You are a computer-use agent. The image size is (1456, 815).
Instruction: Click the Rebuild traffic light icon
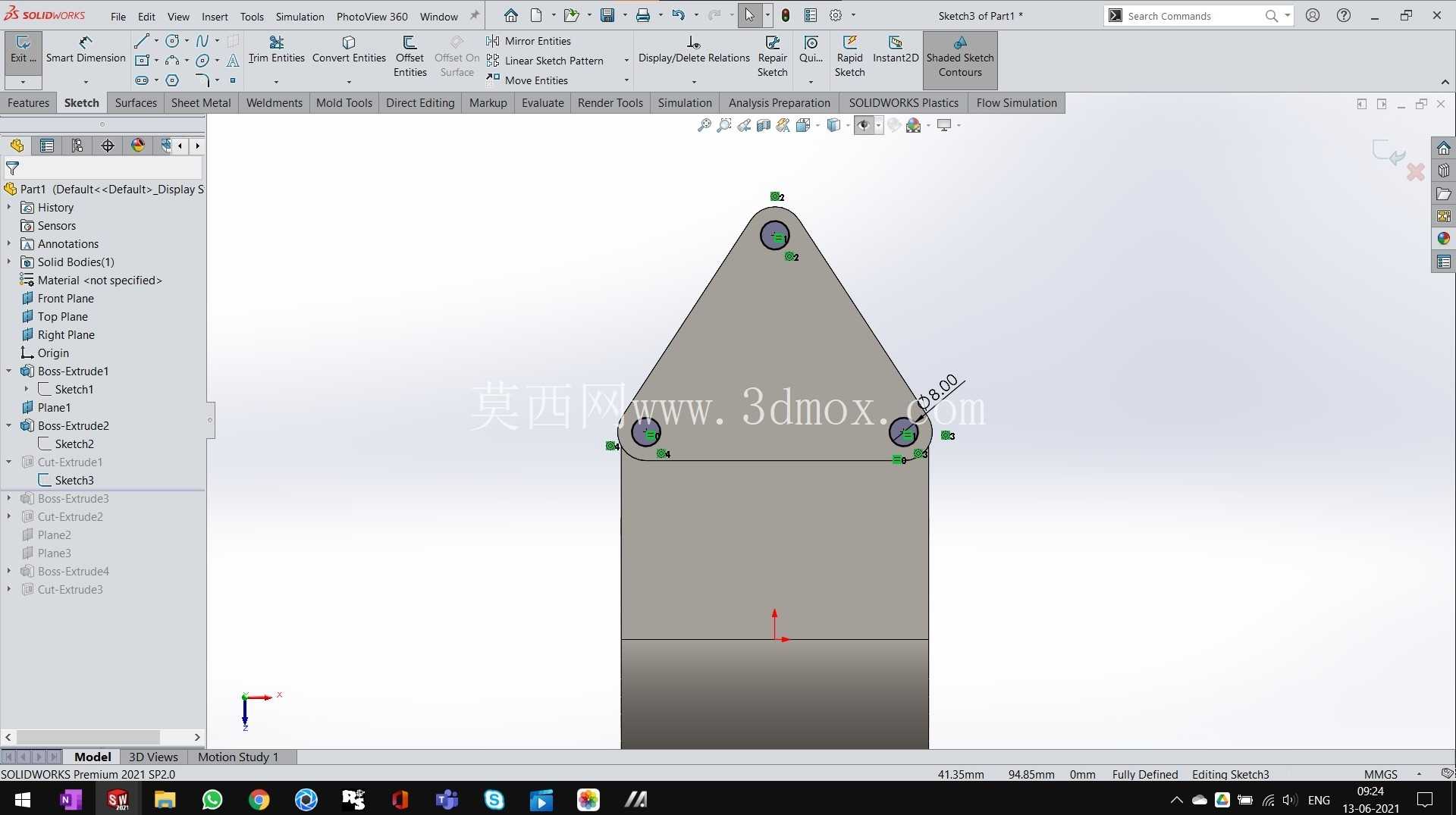tap(786, 15)
